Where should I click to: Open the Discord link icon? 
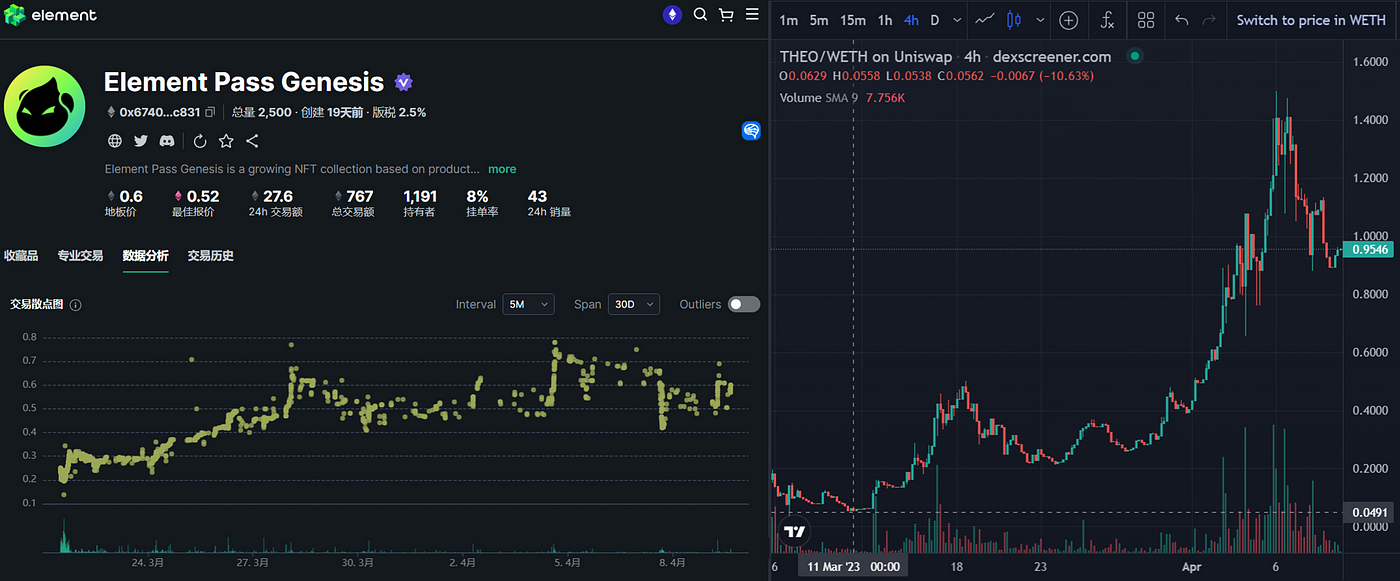(x=167, y=141)
